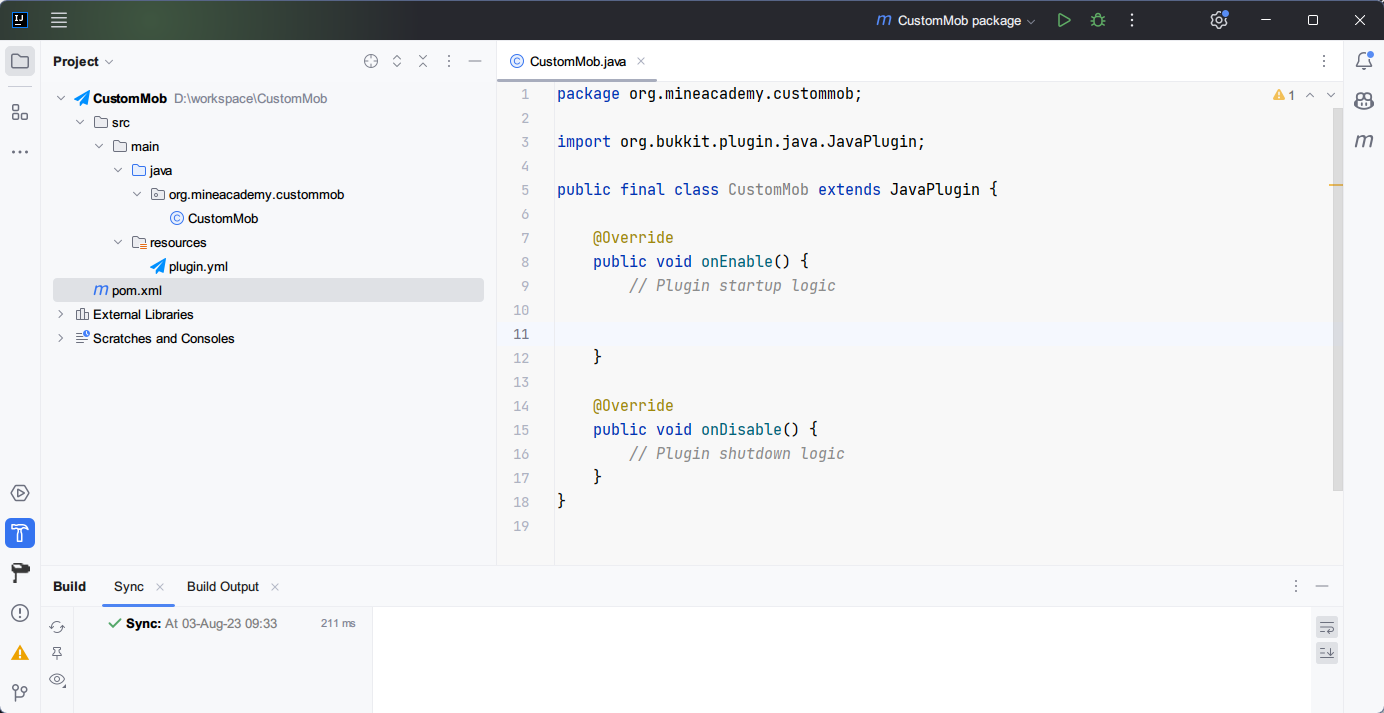Click Select Opened File target icon

(371, 61)
